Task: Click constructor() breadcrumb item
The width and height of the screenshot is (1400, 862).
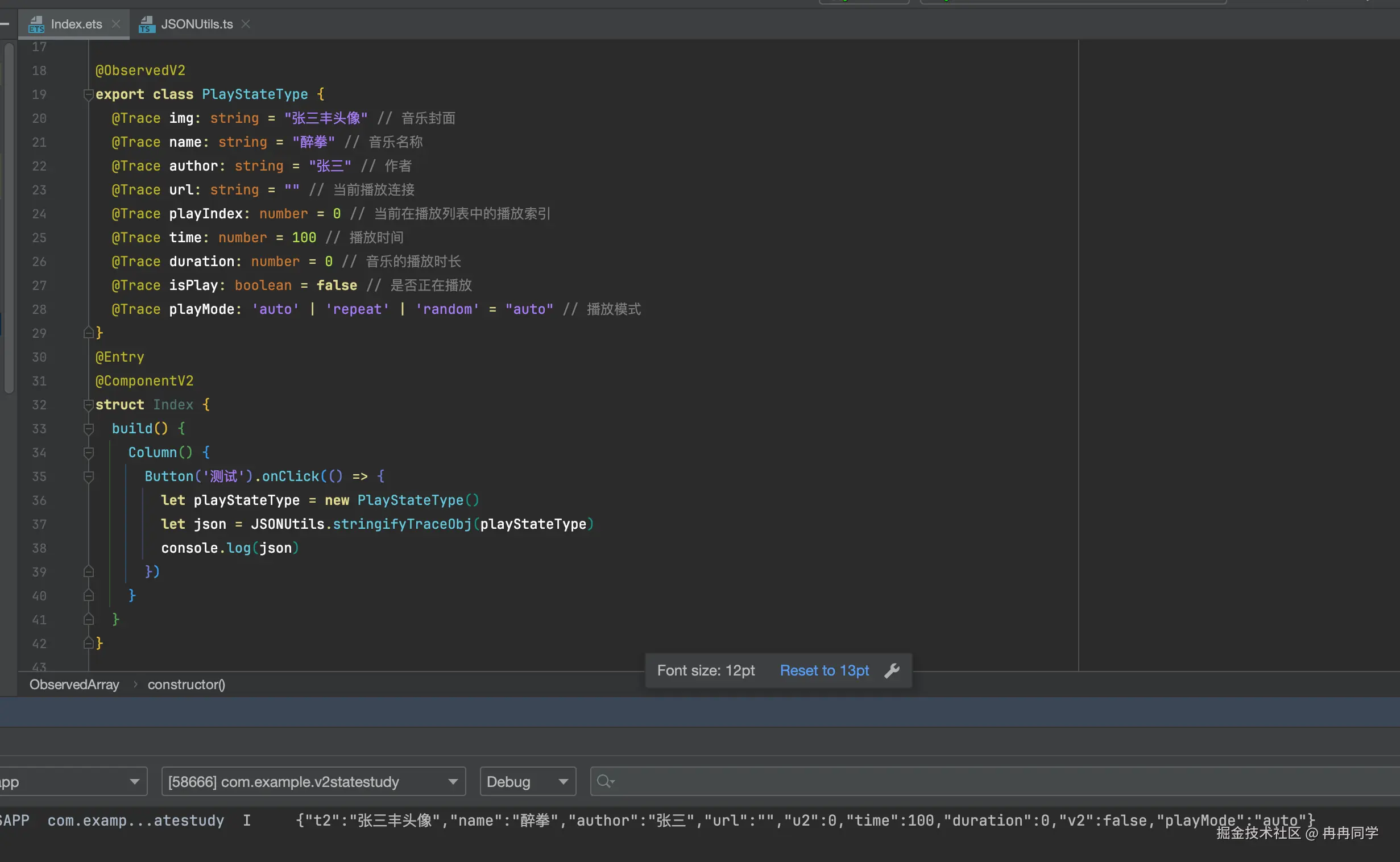Action: [187, 685]
